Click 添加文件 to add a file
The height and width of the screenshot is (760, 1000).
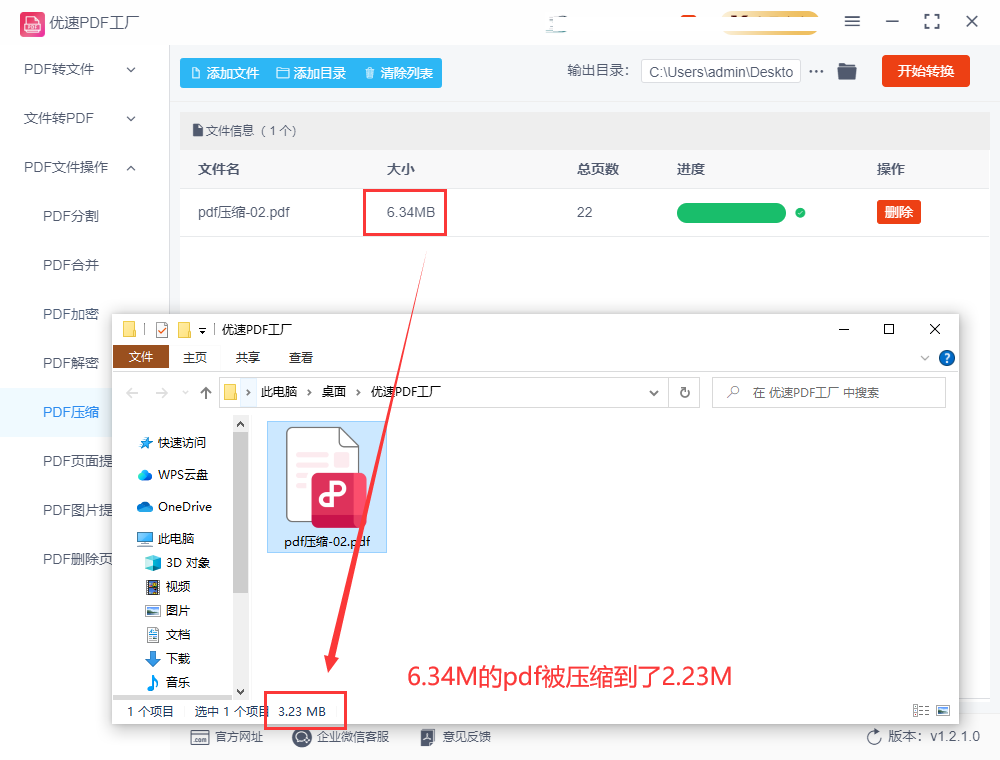(x=225, y=73)
